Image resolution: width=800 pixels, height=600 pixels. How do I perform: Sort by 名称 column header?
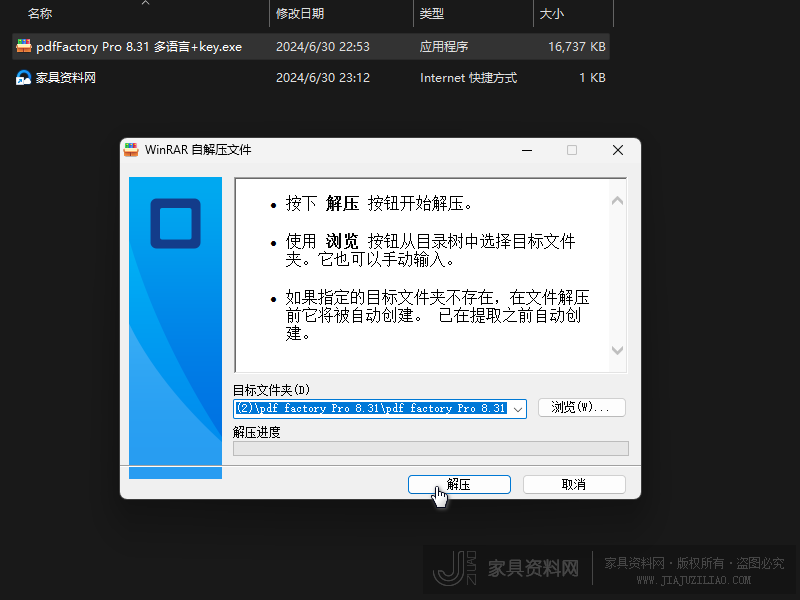40,13
